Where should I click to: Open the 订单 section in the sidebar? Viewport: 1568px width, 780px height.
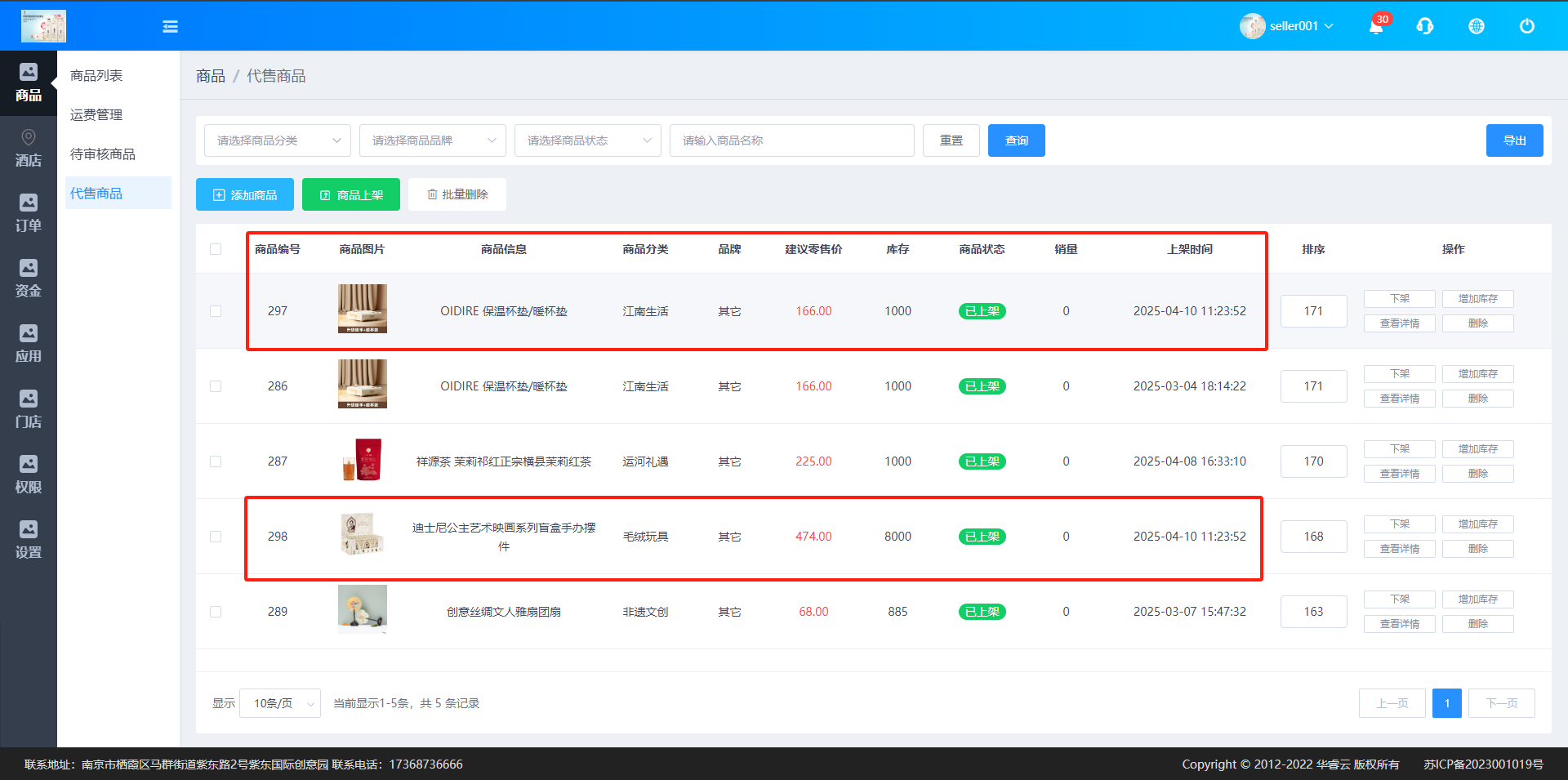point(29,213)
